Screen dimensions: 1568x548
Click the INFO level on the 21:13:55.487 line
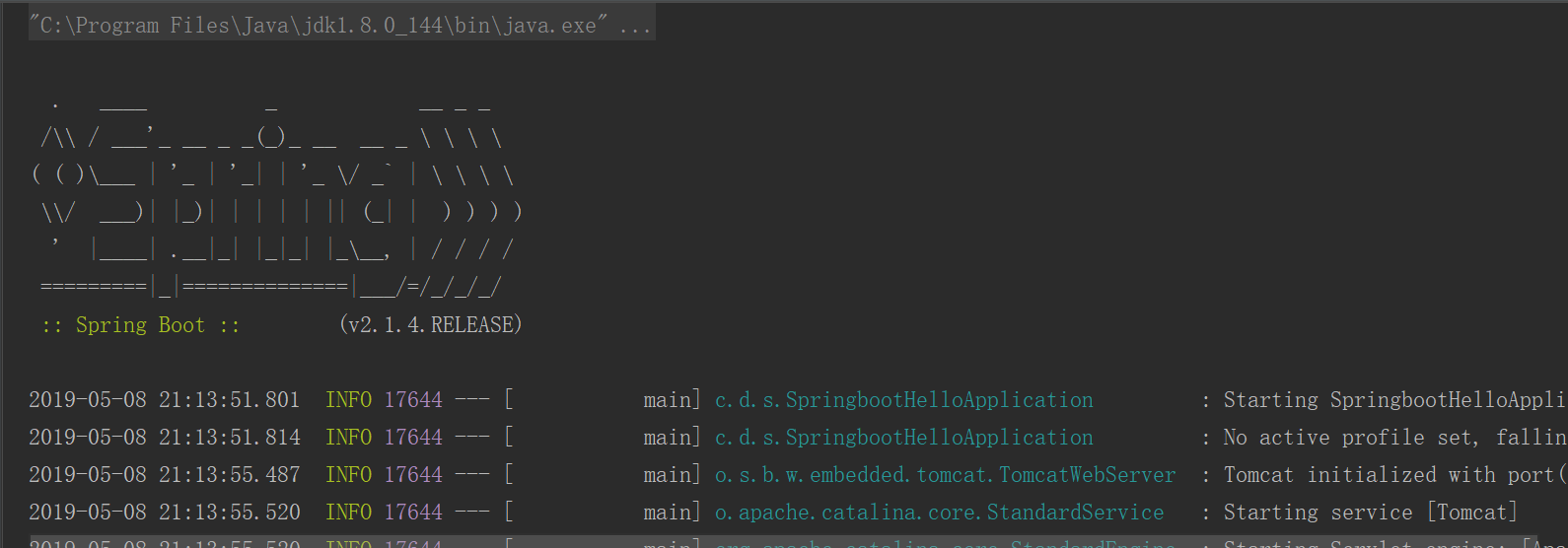pos(348,475)
